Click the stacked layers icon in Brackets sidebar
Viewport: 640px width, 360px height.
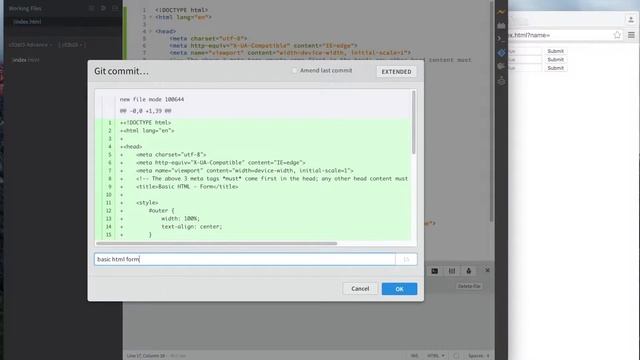click(501, 81)
